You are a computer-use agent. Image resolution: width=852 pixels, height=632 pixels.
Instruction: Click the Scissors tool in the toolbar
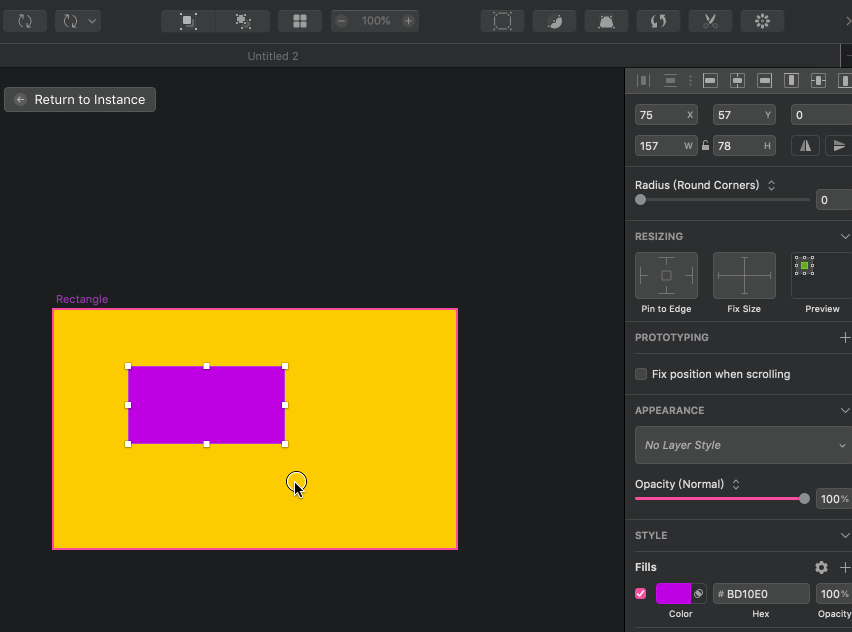pos(710,21)
